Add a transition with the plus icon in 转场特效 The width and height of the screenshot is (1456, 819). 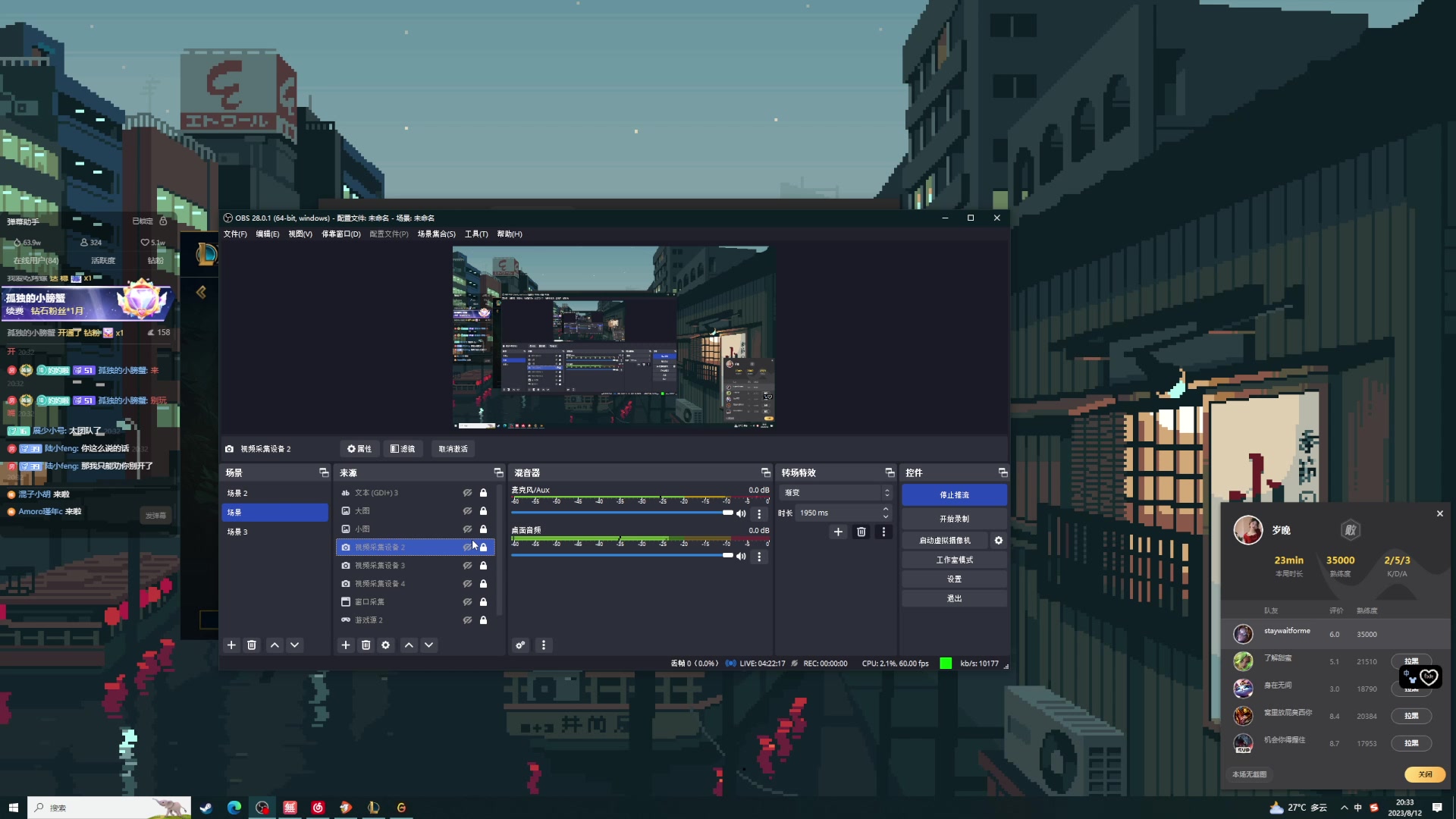838,532
